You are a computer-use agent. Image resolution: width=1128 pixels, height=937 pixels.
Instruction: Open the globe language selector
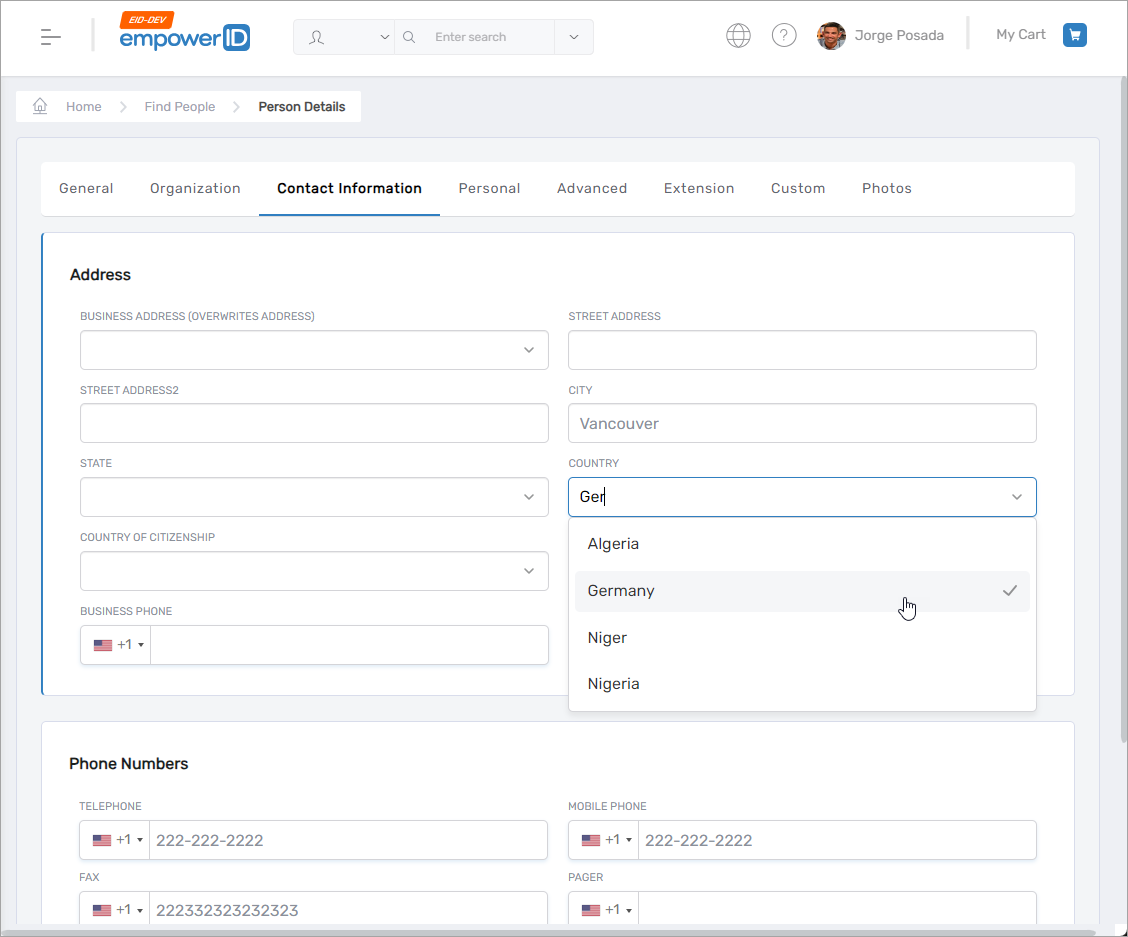pos(738,36)
